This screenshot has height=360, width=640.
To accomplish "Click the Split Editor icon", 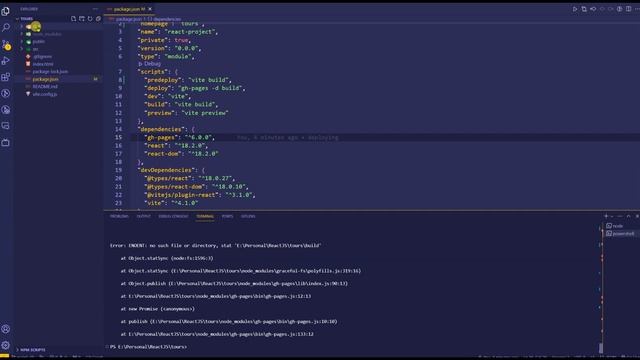I will [x=629, y=9].
